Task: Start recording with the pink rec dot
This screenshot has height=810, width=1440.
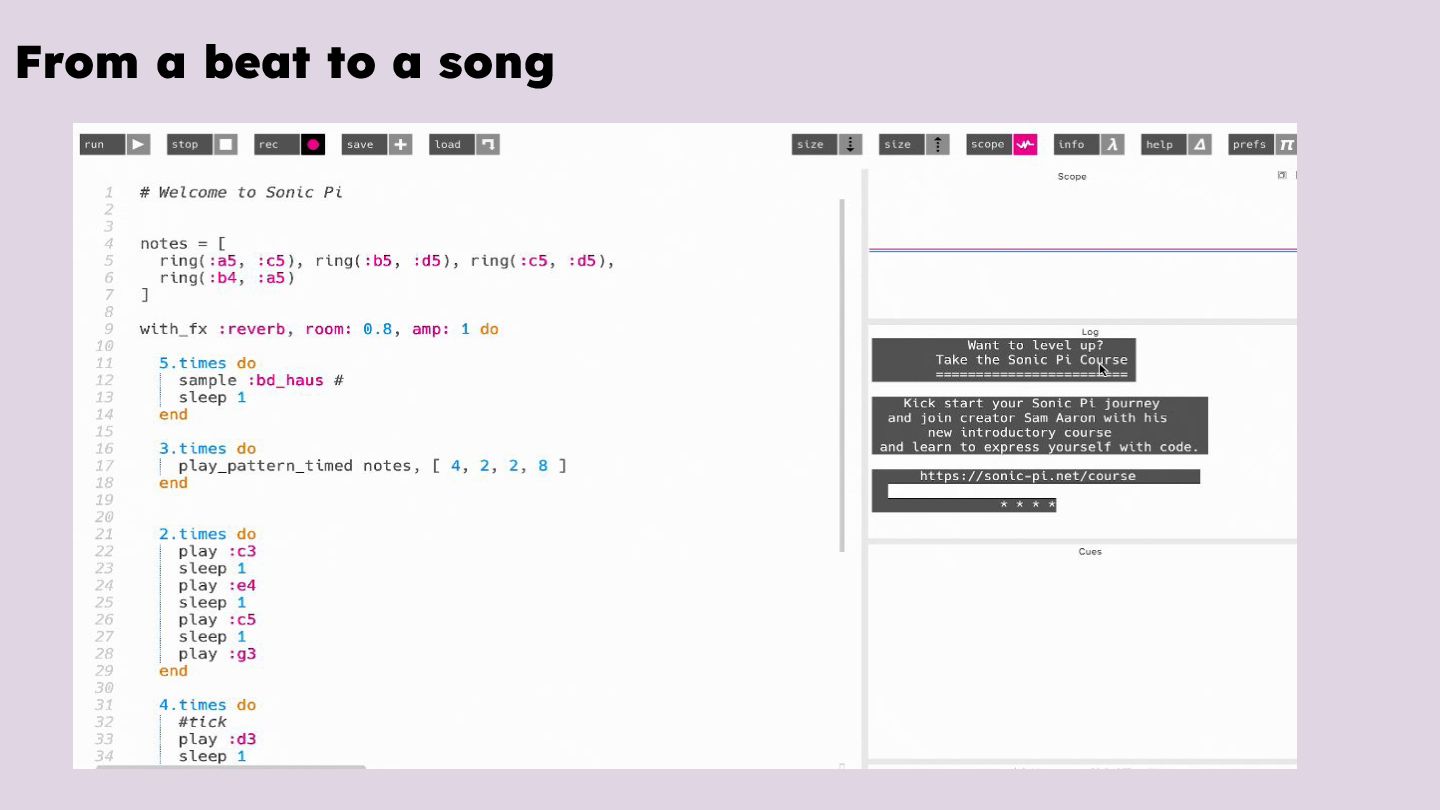Action: (313, 144)
